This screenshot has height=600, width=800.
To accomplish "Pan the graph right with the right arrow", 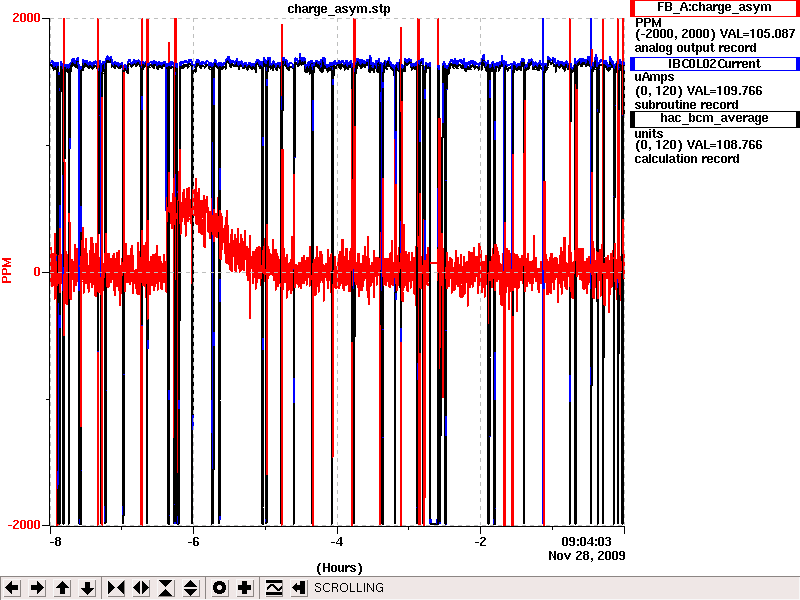I will (37, 588).
